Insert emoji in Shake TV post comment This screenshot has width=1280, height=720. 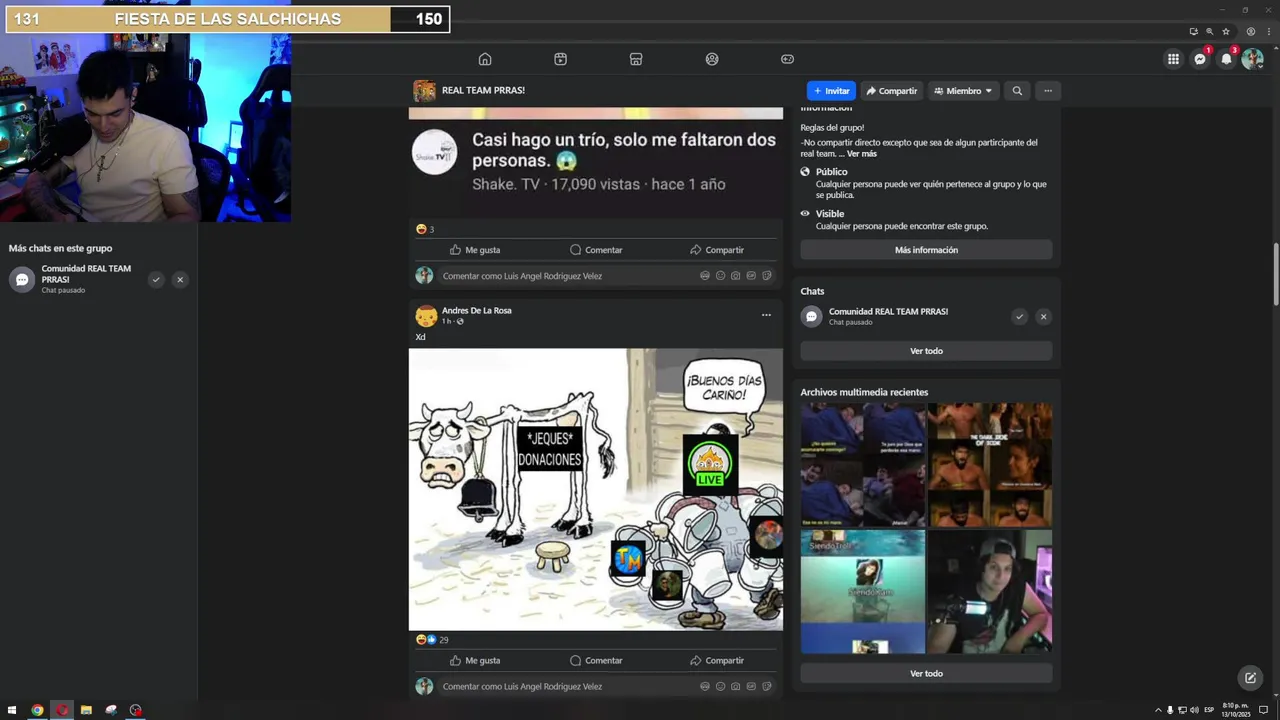click(x=720, y=276)
